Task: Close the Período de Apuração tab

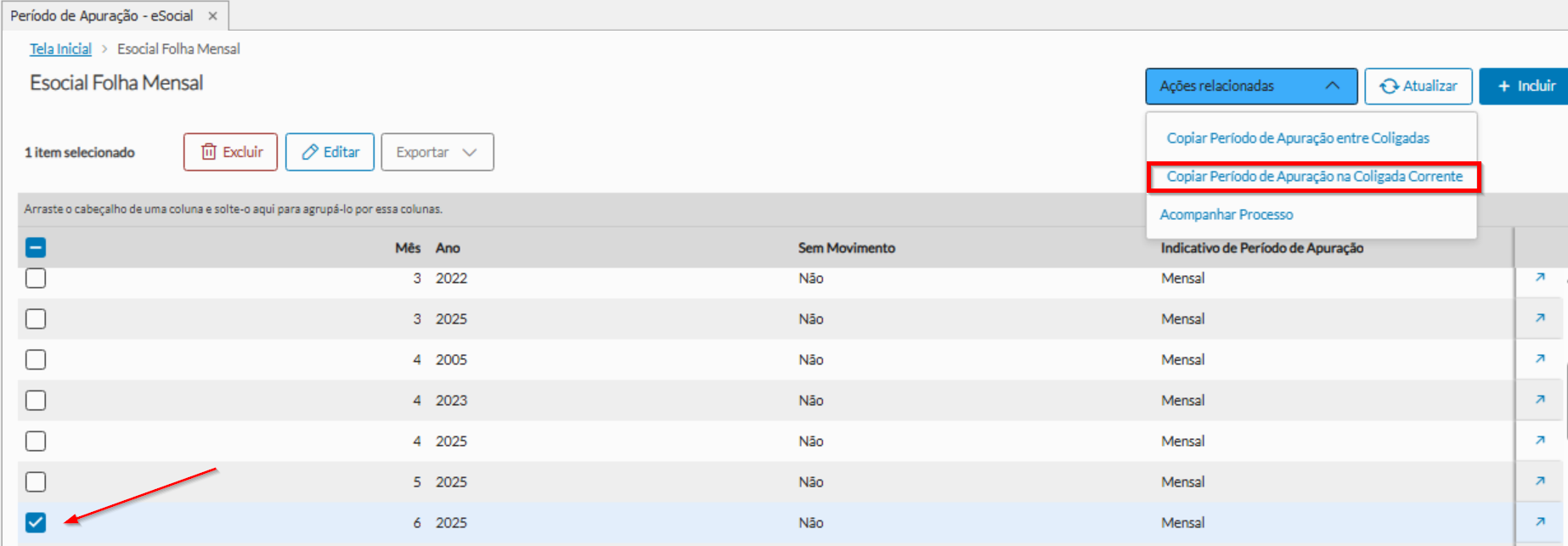Action: coord(212,16)
